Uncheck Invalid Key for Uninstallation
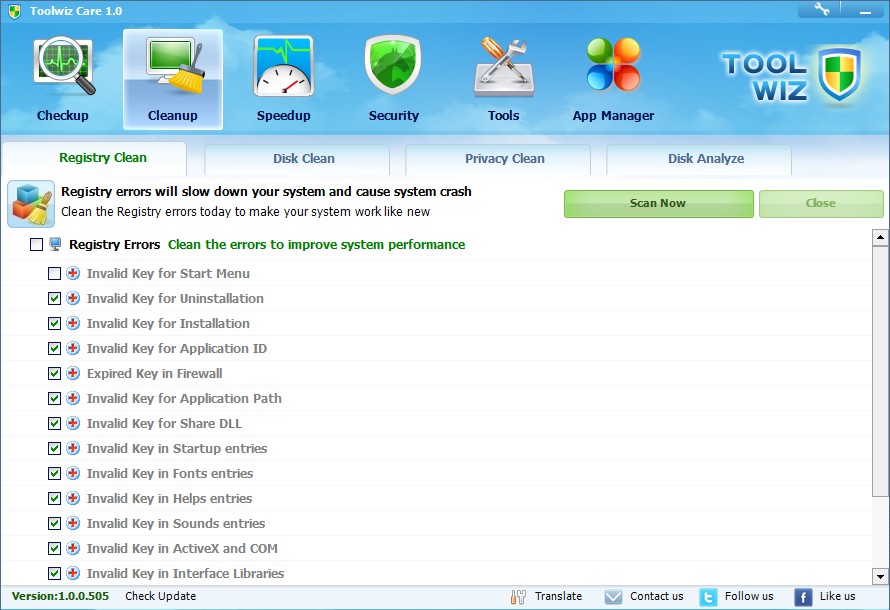The image size is (890, 610). tap(54, 298)
